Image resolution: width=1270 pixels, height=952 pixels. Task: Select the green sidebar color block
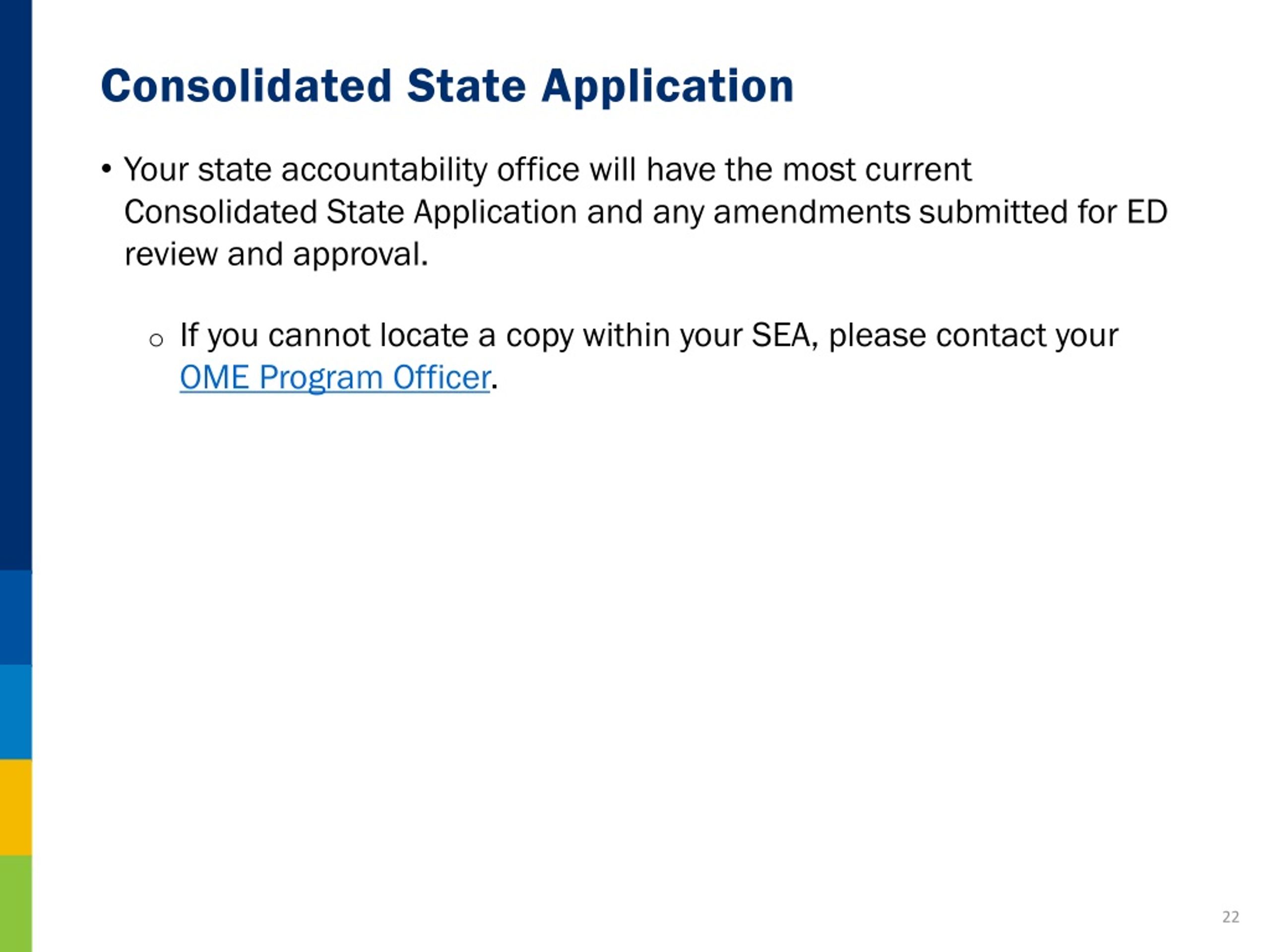click(16, 903)
